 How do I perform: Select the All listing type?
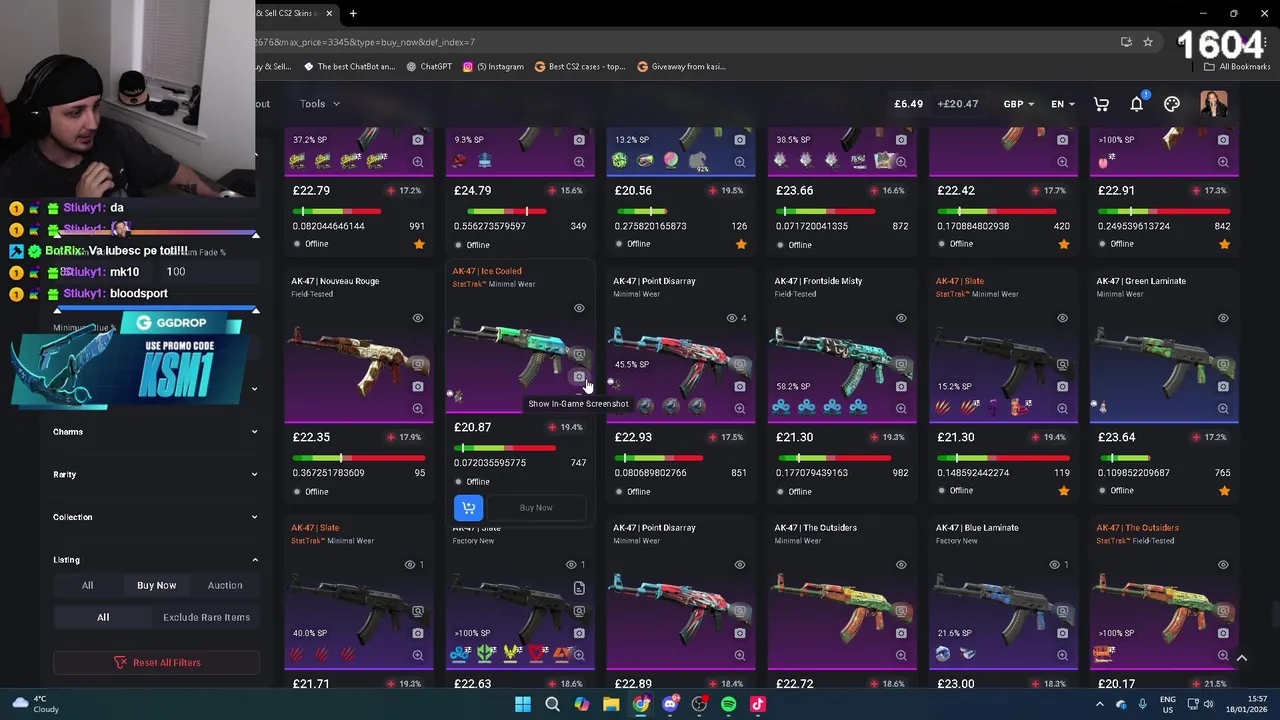pos(87,585)
